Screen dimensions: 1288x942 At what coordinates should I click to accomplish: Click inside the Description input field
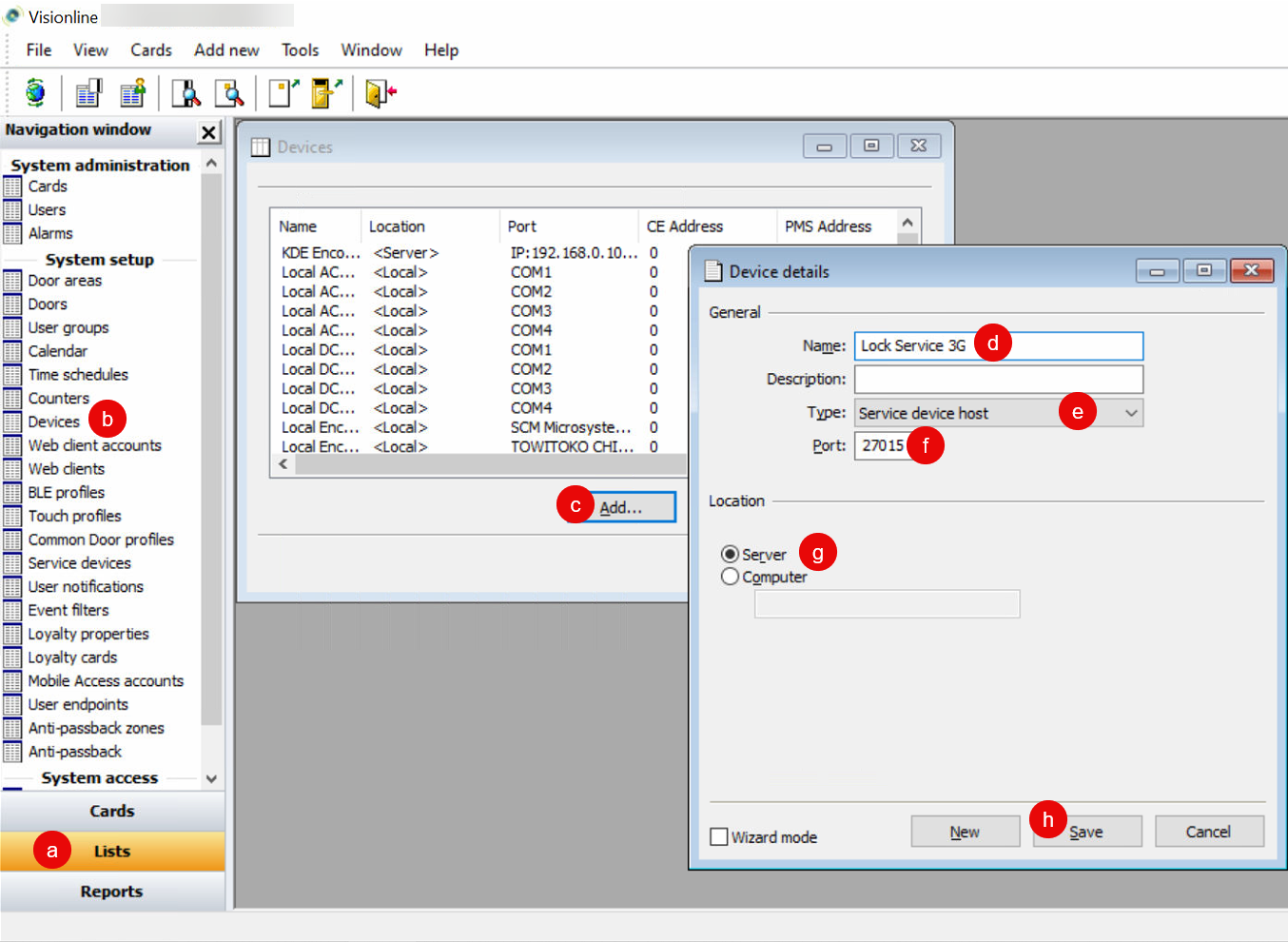(x=997, y=379)
